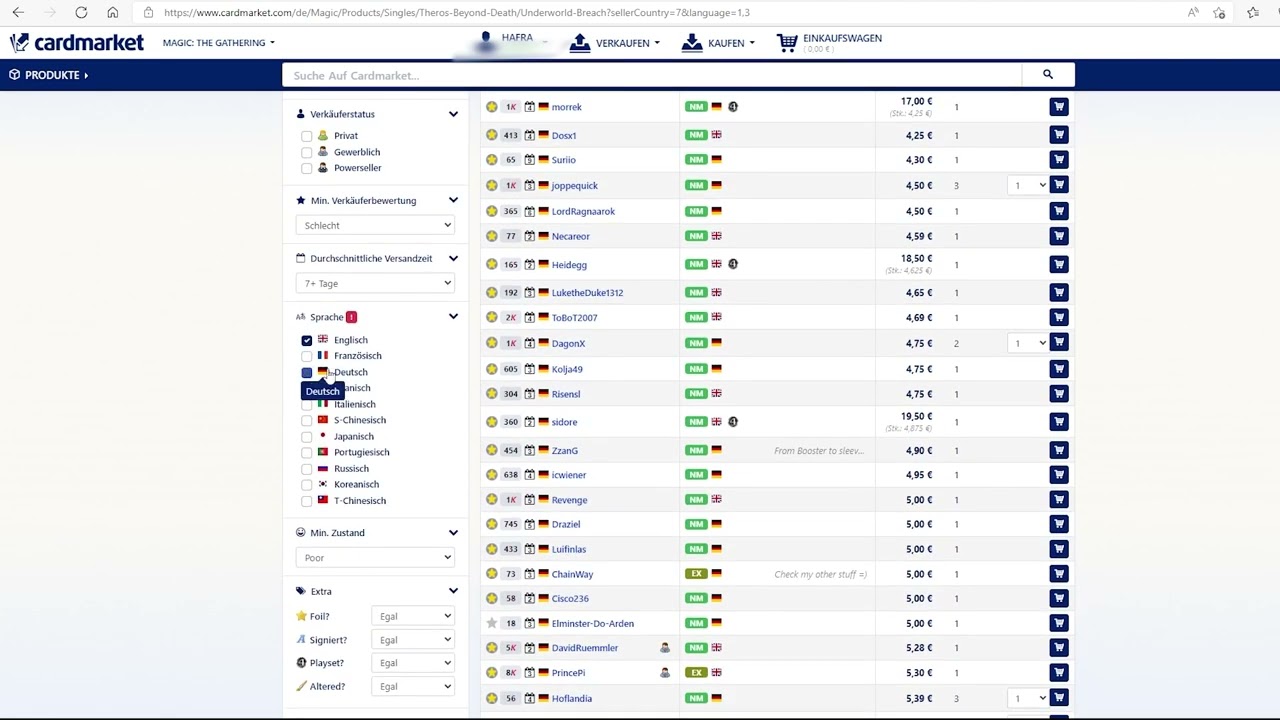Open the Playset? dropdown

coord(414,663)
